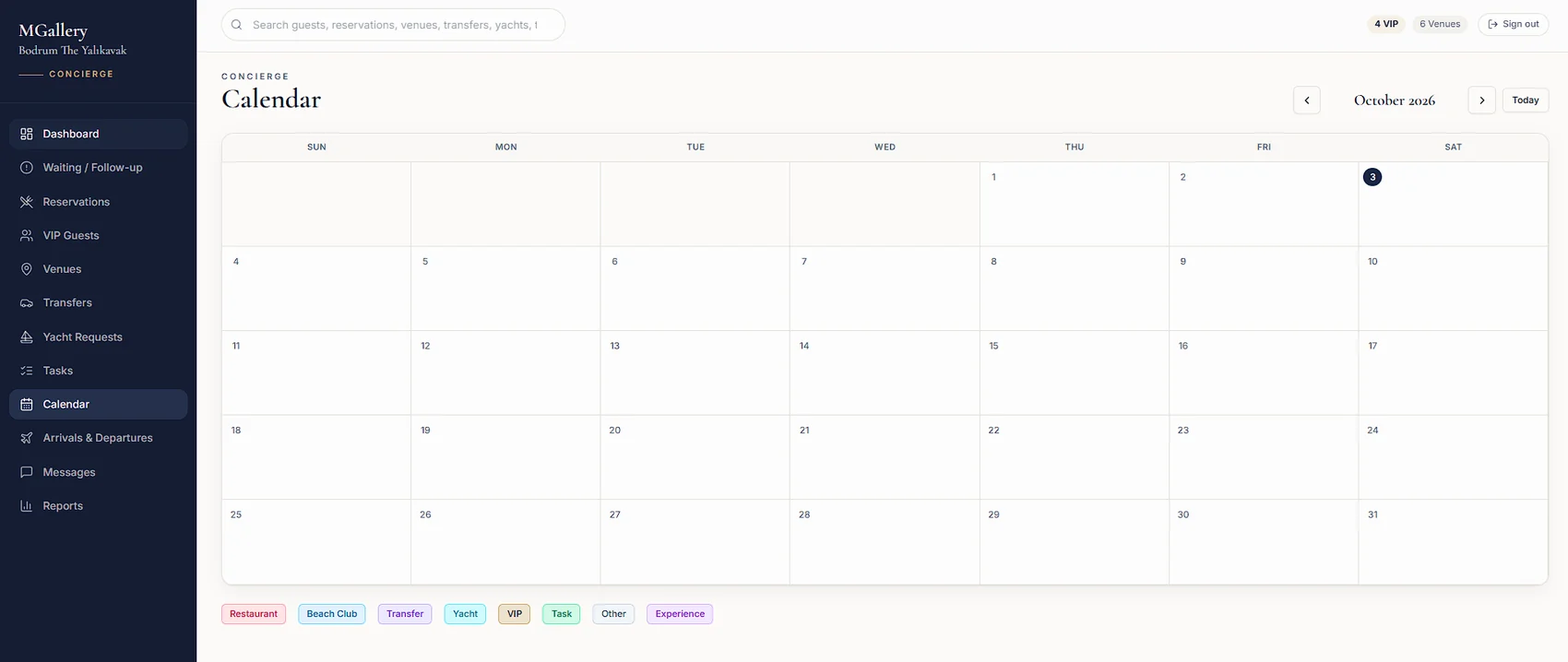Click Sign out

pyautogui.click(x=1514, y=24)
